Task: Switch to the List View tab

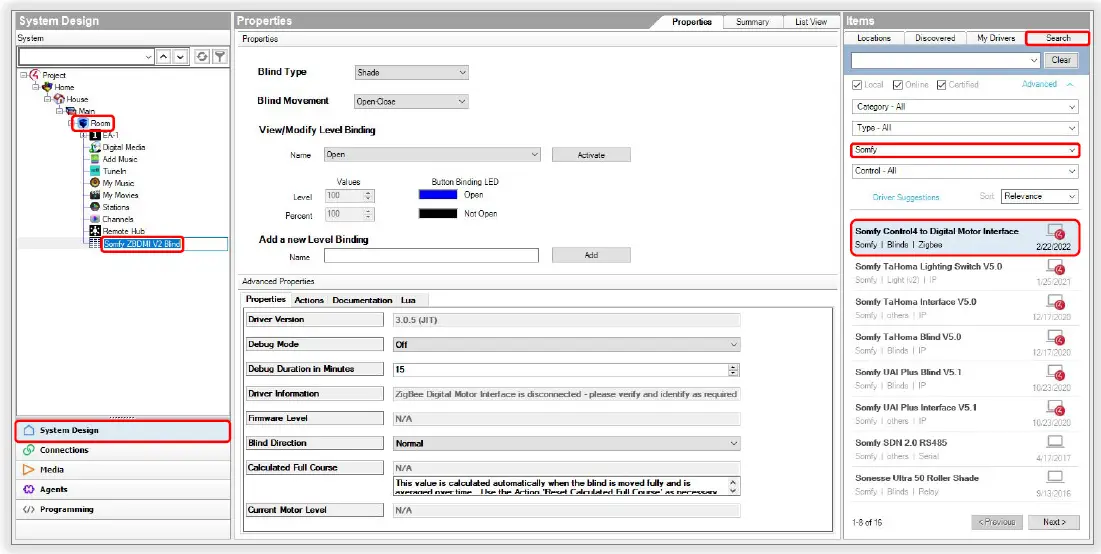Action: (x=811, y=22)
